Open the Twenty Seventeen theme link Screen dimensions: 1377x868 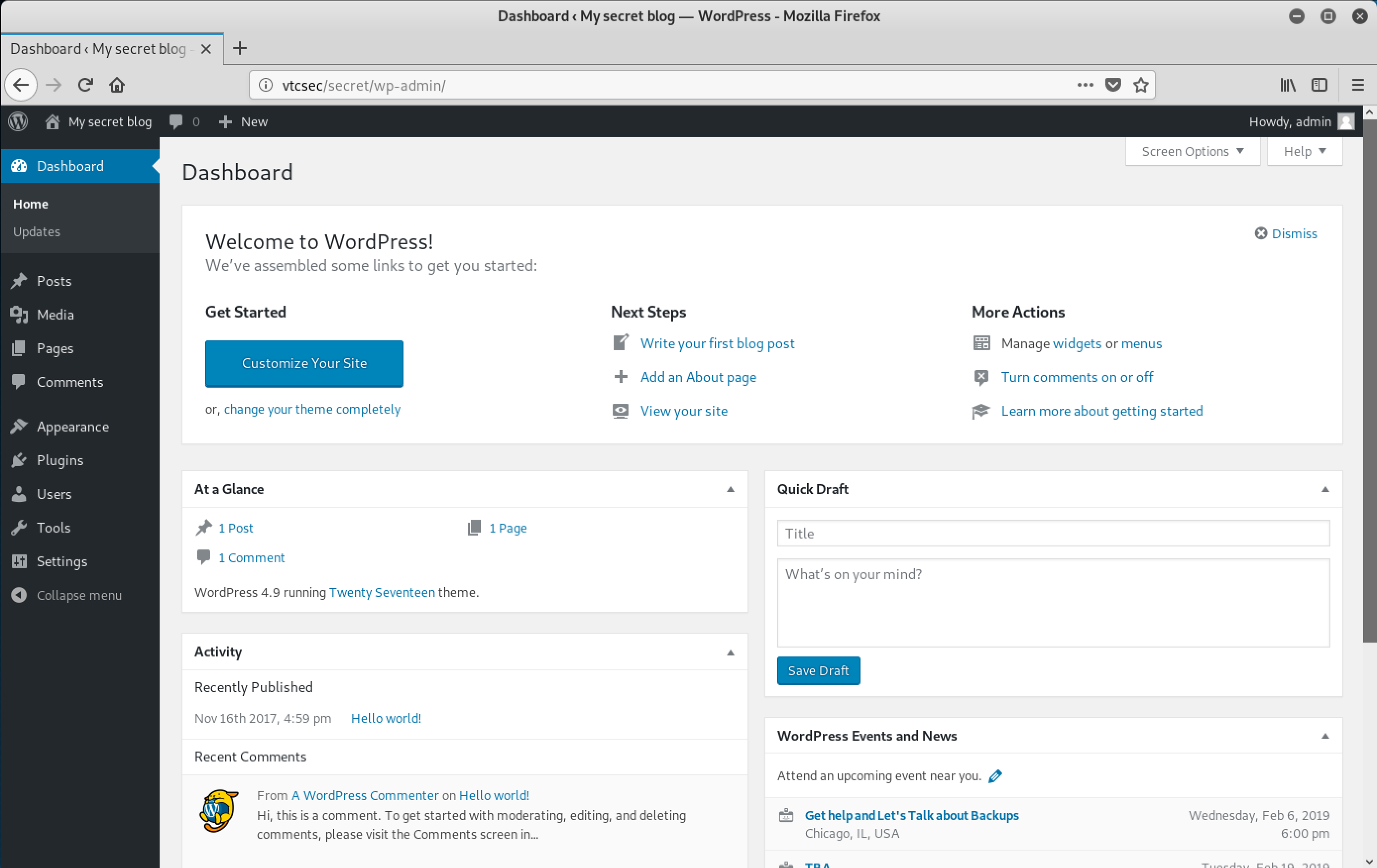[382, 593]
